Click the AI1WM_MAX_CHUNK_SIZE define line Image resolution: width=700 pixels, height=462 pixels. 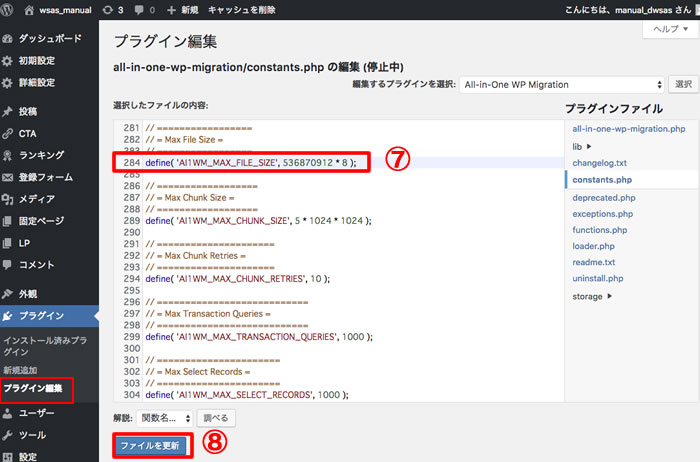(x=258, y=221)
